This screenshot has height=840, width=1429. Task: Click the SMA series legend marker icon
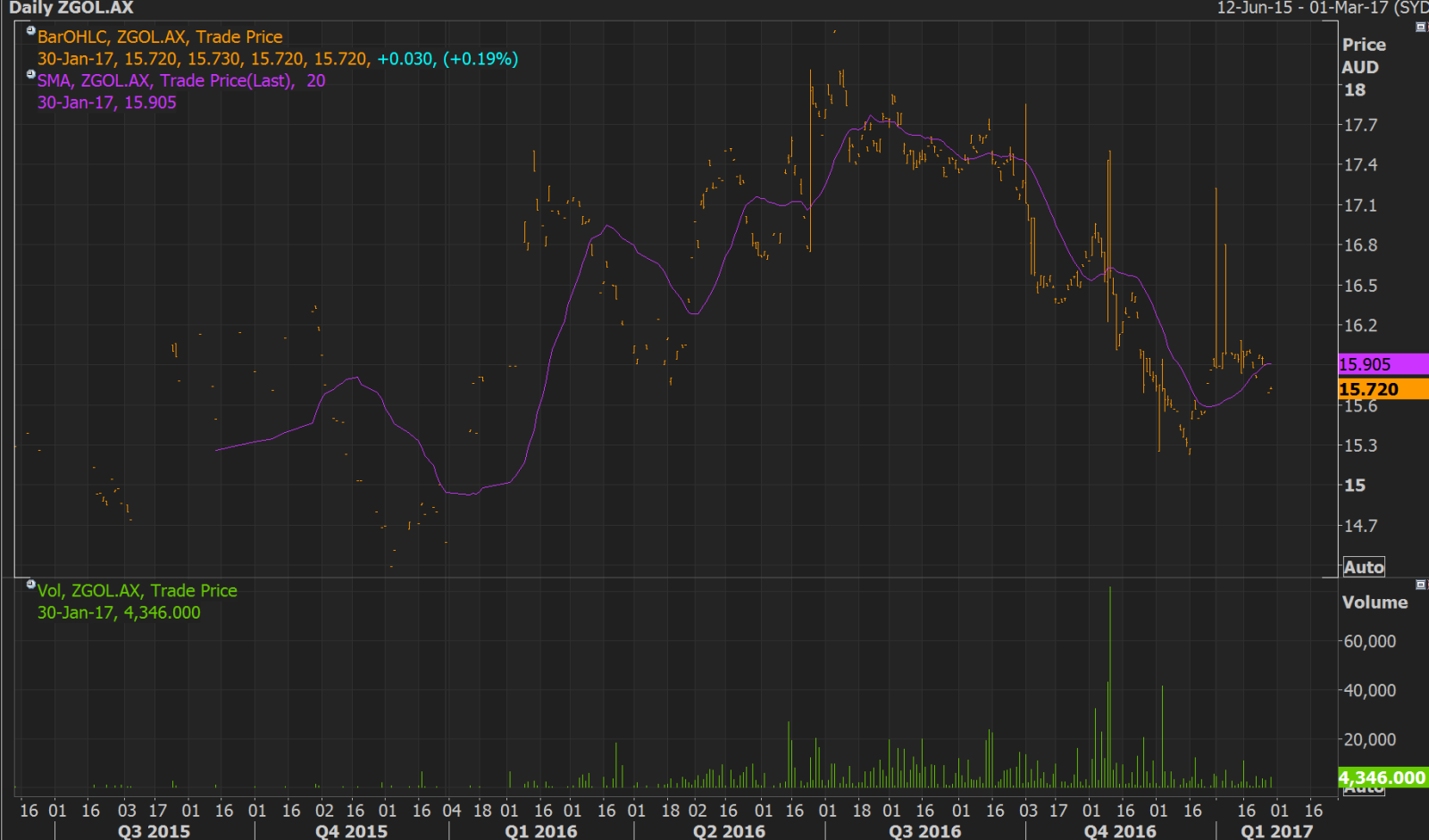point(31,75)
